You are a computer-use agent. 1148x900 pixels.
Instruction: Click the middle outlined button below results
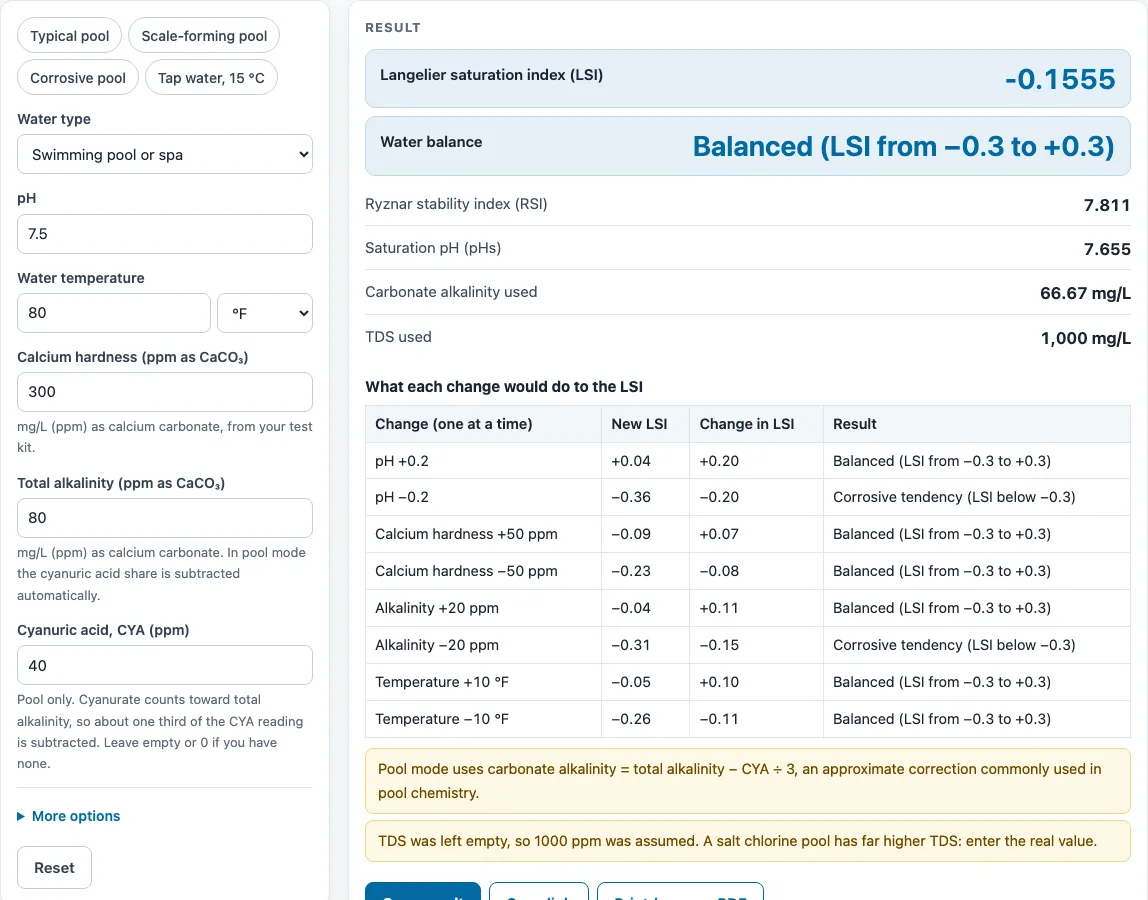click(539, 891)
